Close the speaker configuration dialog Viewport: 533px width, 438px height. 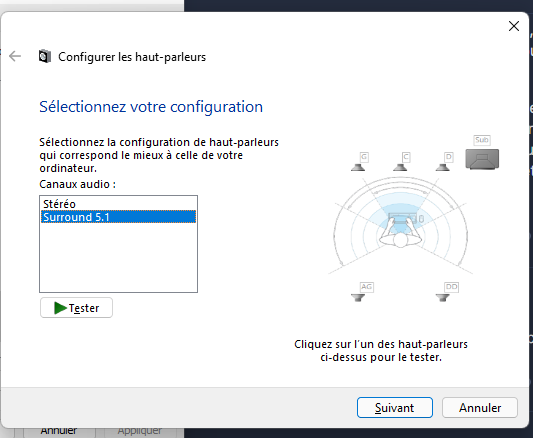click(x=514, y=26)
